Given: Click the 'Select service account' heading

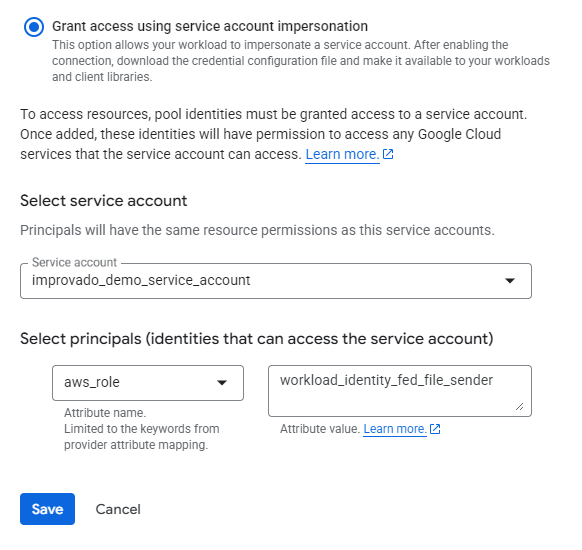Looking at the screenshot, I should [x=104, y=201].
